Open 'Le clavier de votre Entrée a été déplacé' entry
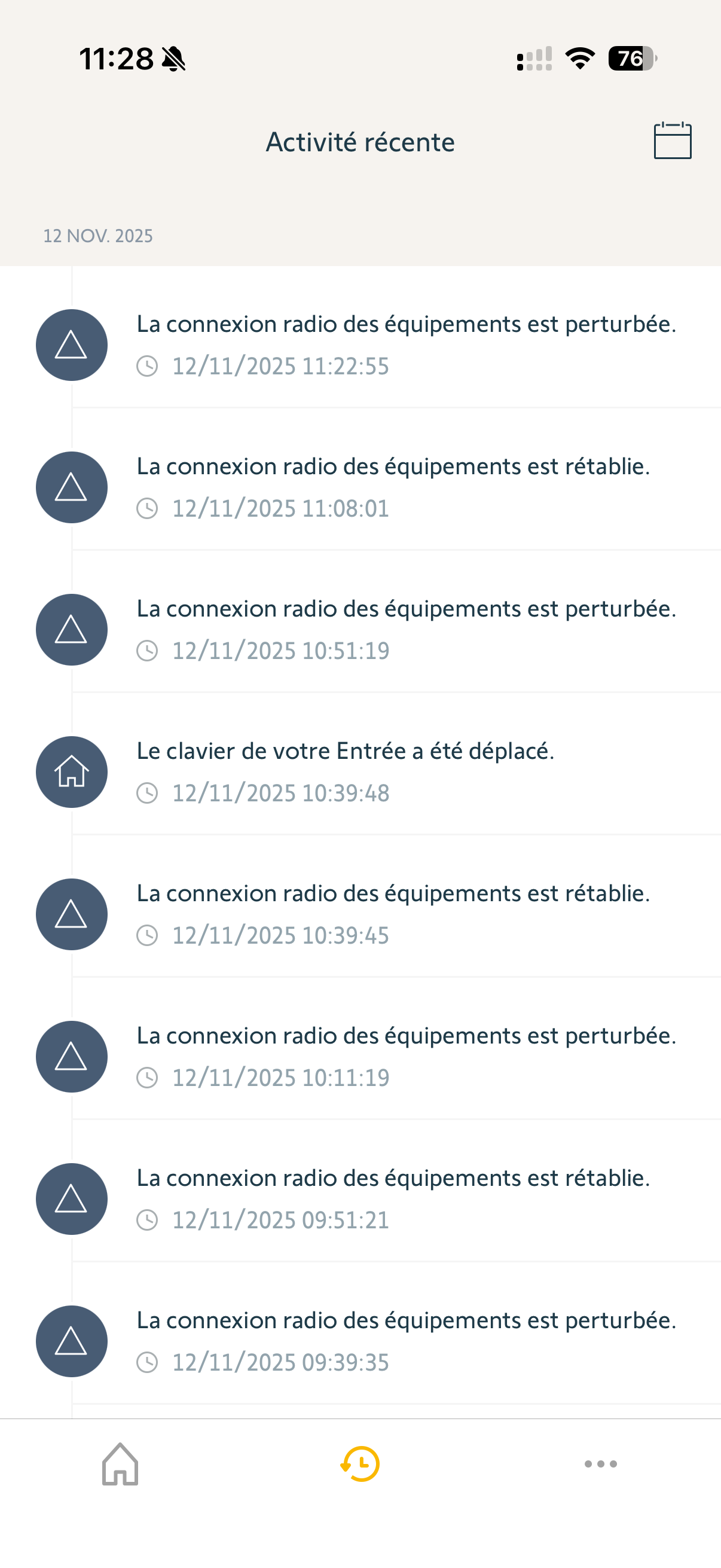This screenshot has width=721, height=1568. point(345,751)
